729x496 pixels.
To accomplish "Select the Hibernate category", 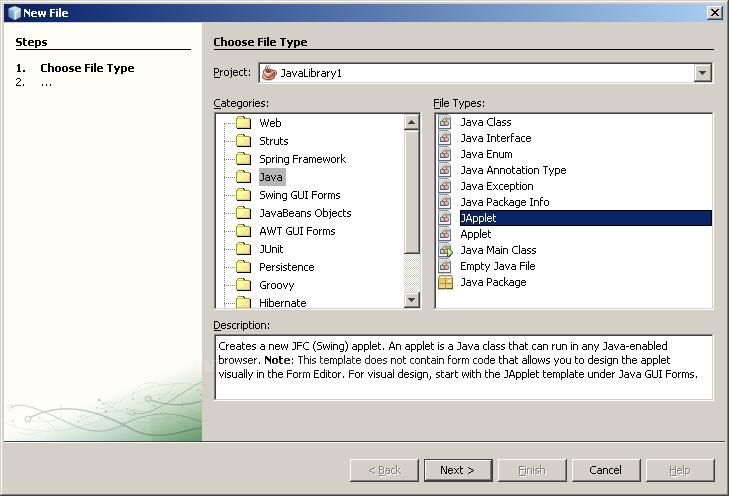I will [283, 303].
